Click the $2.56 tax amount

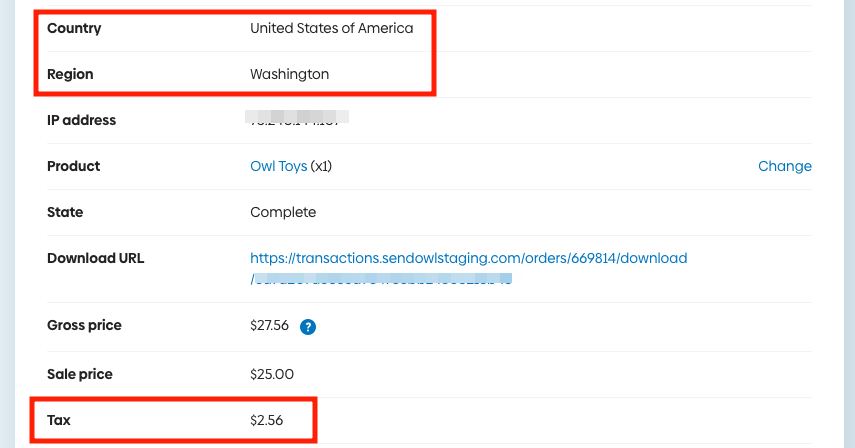coord(267,420)
